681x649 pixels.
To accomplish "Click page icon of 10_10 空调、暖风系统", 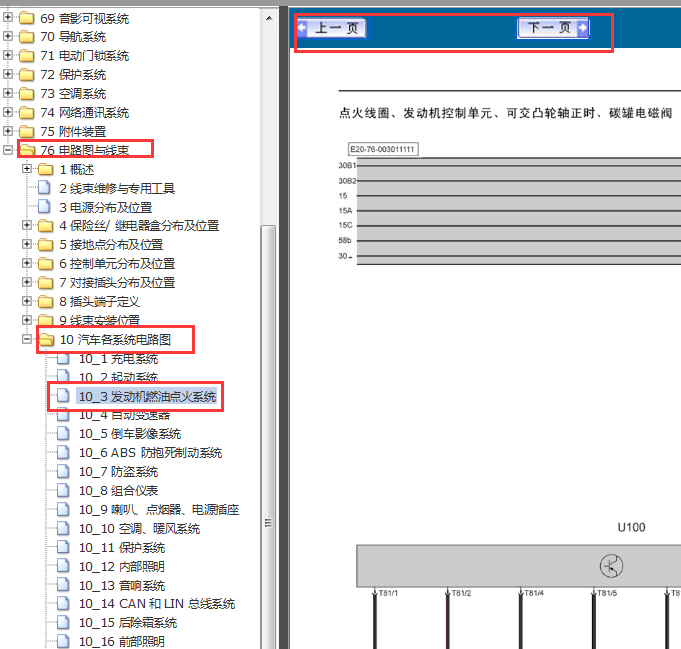I will (63, 528).
